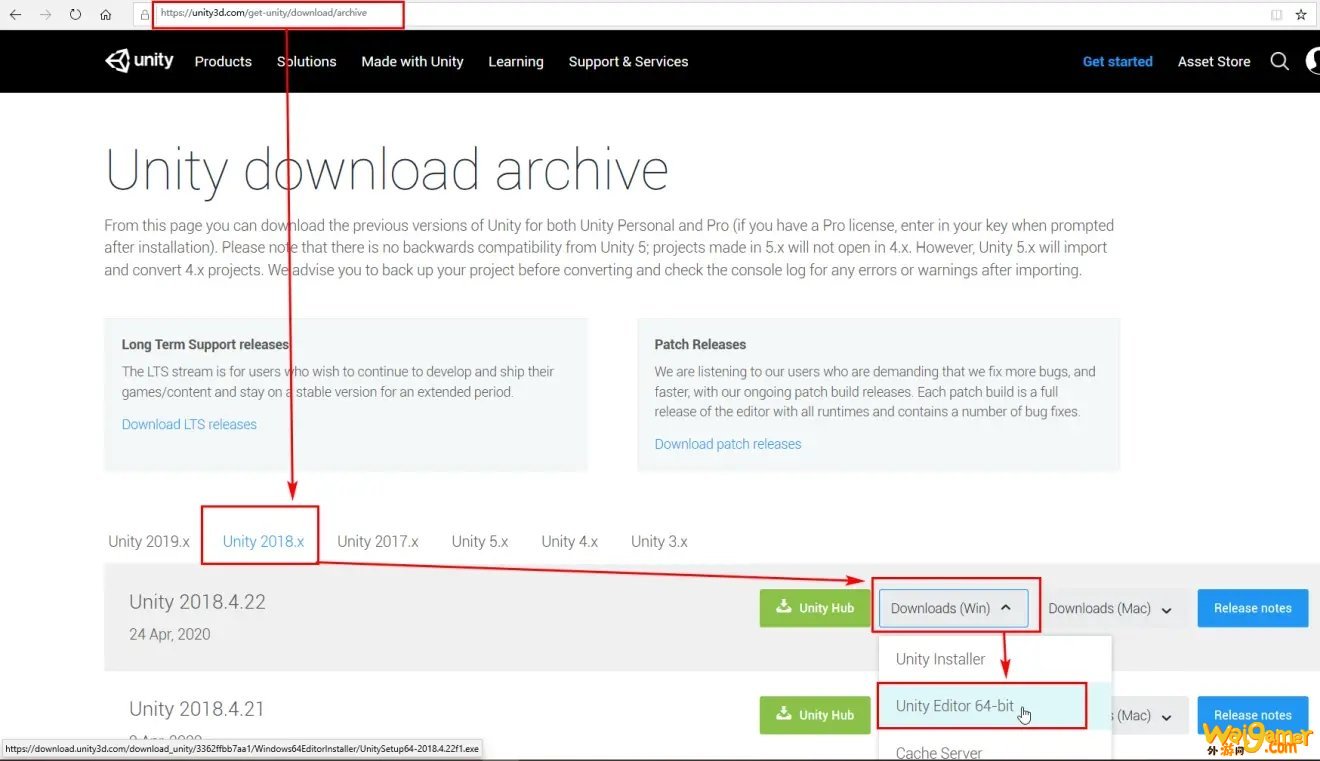Click the browser forward arrow
This screenshot has width=1320, height=761.
click(x=45, y=15)
